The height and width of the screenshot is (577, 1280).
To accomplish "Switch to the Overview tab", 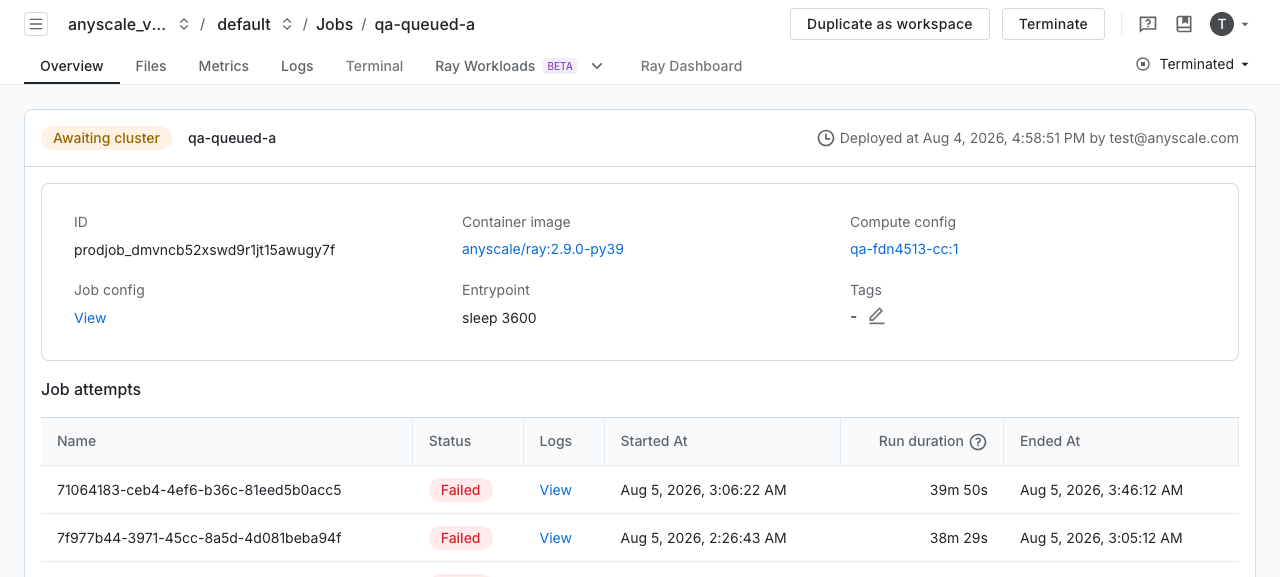I will [72, 66].
